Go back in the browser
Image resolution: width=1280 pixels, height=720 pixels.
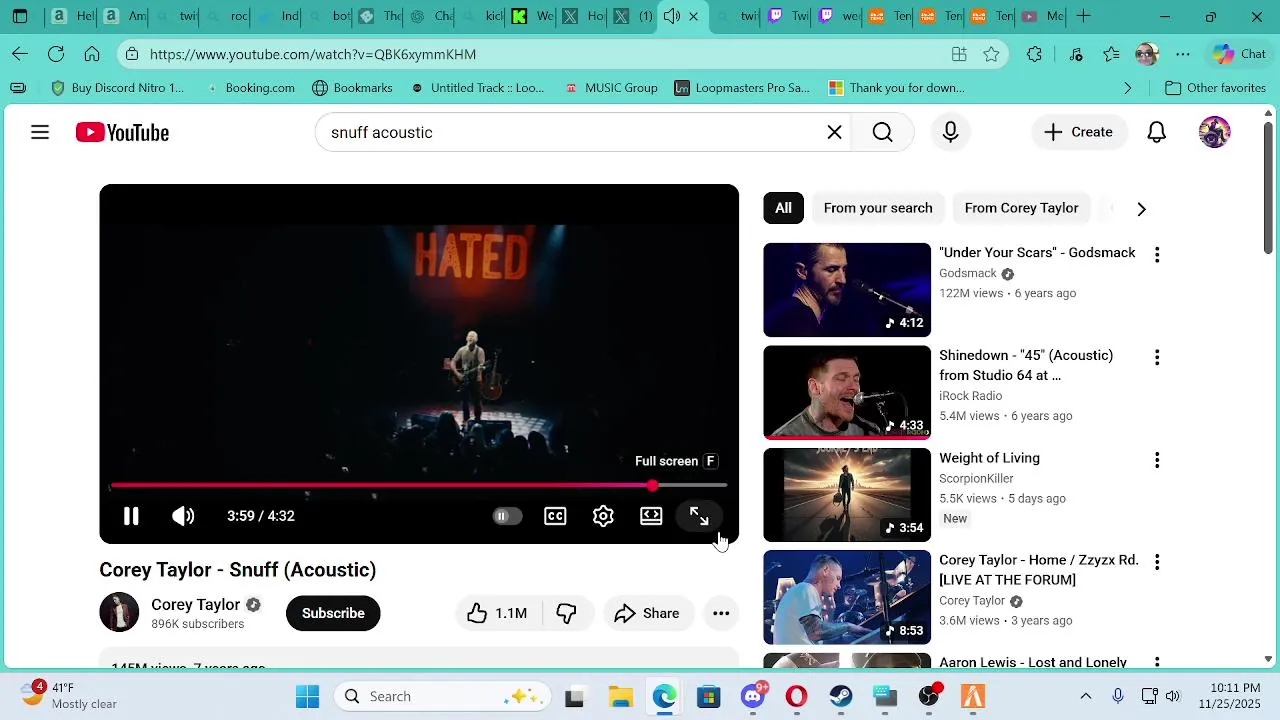click(20, 54)
